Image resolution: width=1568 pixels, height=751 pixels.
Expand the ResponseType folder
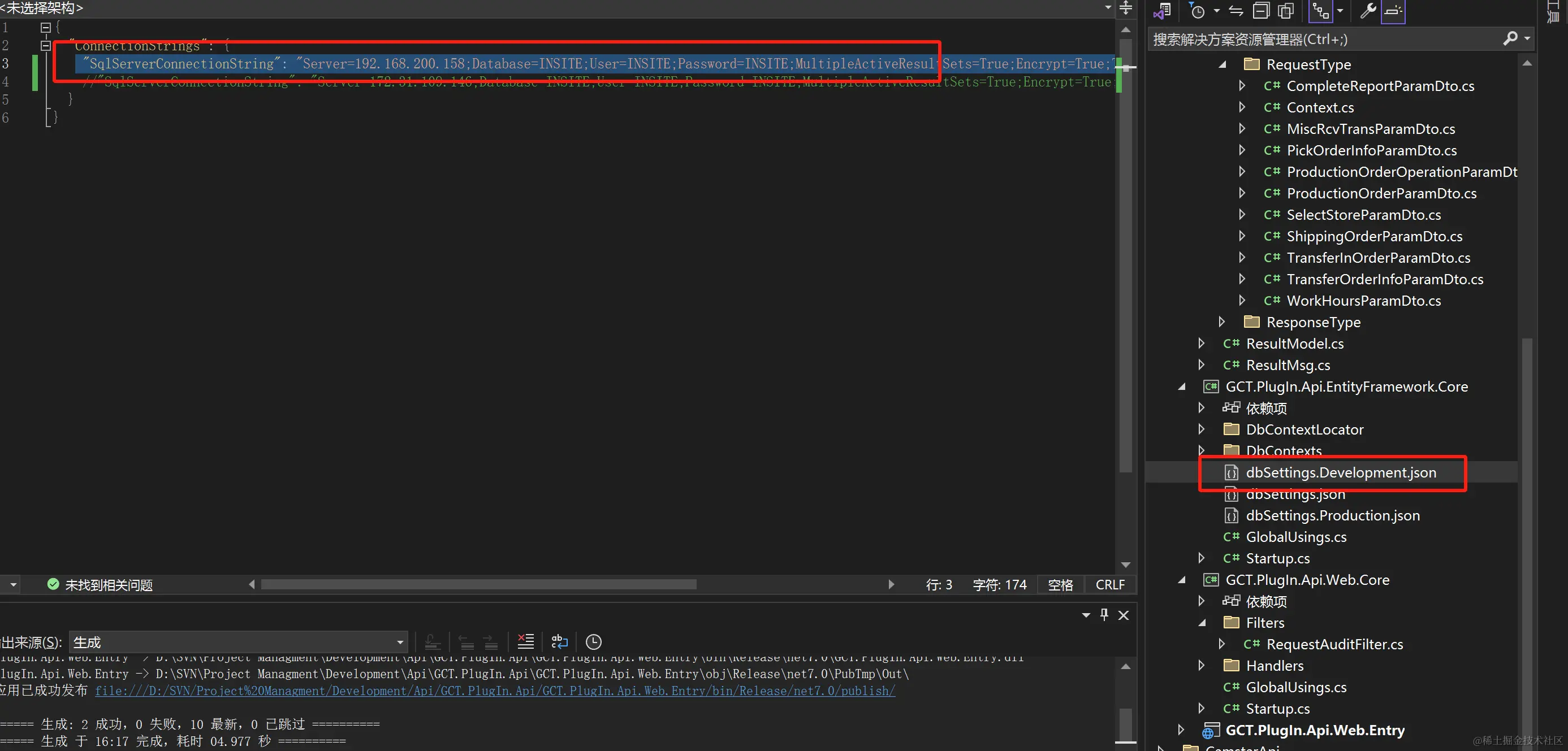point(1221,322)
